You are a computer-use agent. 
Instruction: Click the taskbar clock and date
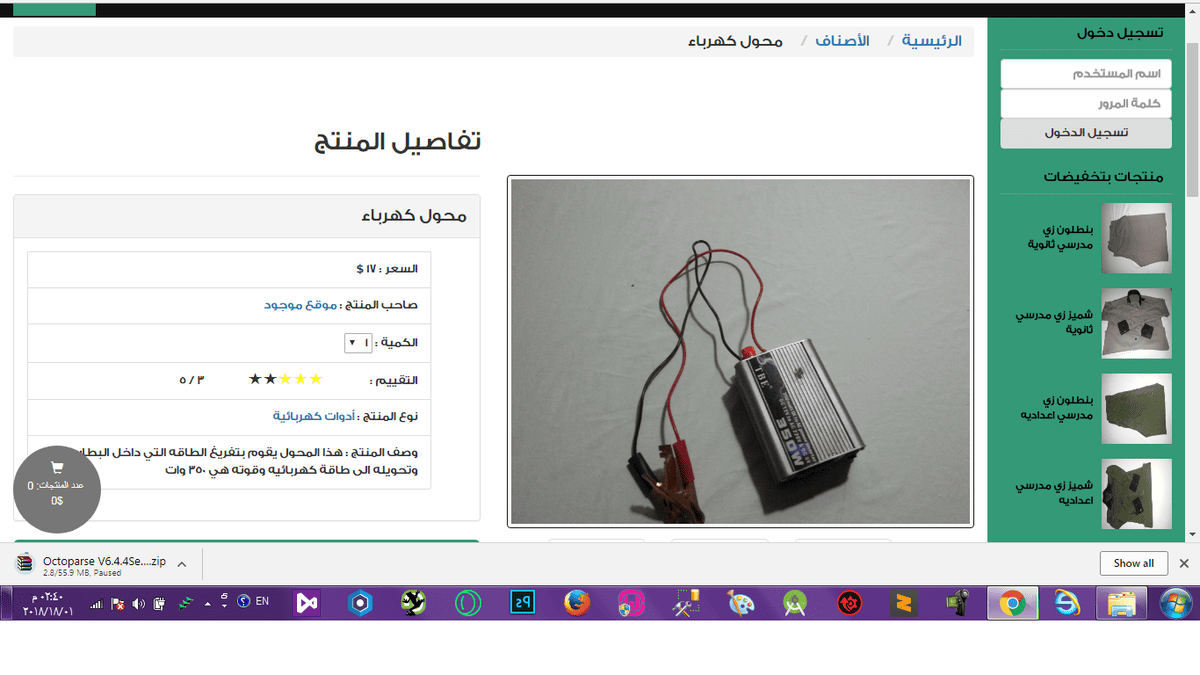click(x=46, y=603)
